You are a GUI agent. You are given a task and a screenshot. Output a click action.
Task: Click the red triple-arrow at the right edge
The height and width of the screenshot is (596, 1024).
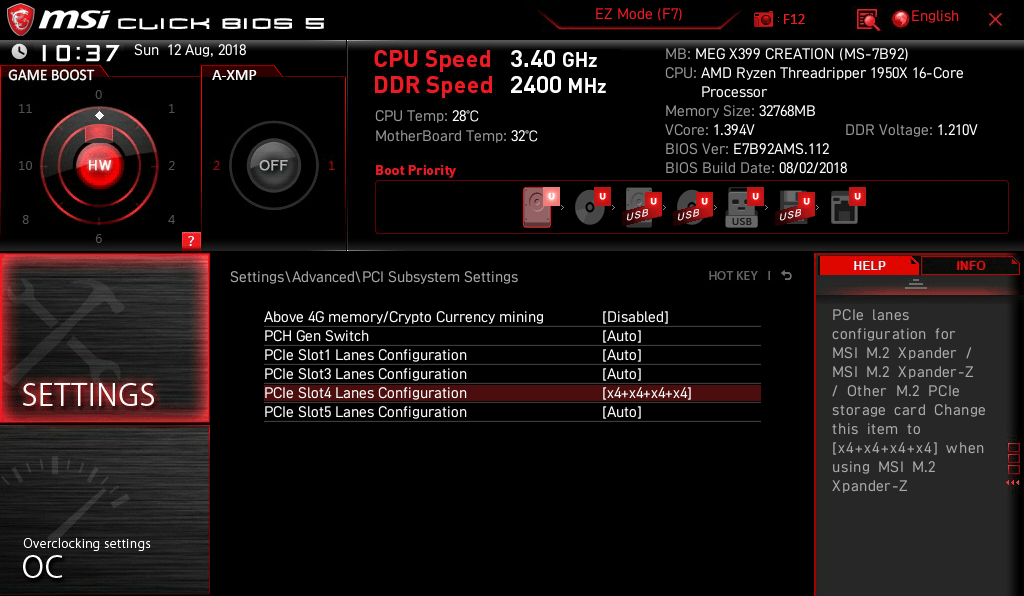[x=1013, y=483]
